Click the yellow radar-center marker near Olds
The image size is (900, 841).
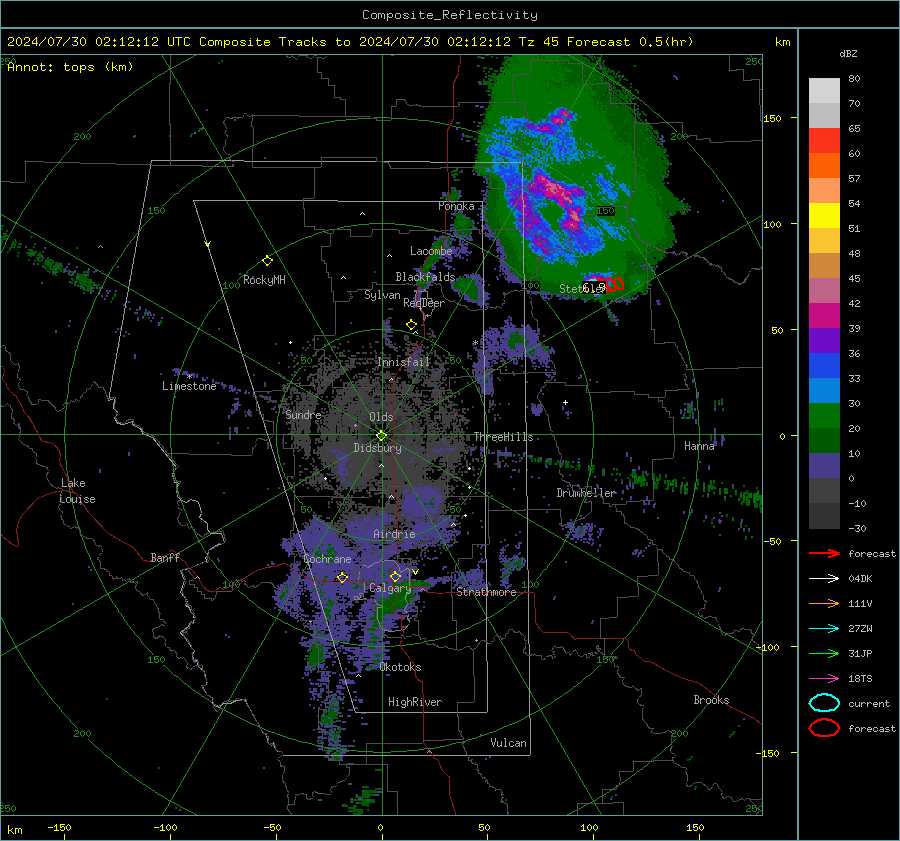(381, 435)
